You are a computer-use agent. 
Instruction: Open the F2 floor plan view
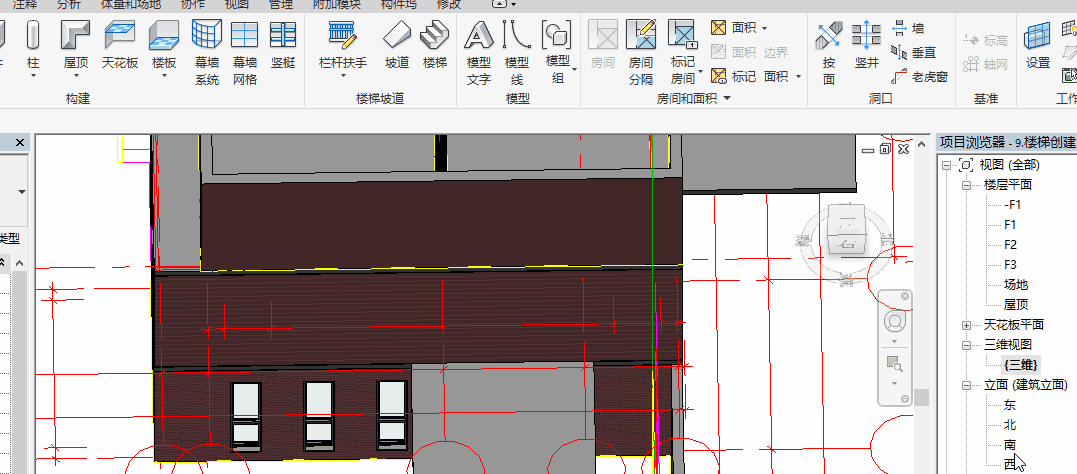(1010, 245)
